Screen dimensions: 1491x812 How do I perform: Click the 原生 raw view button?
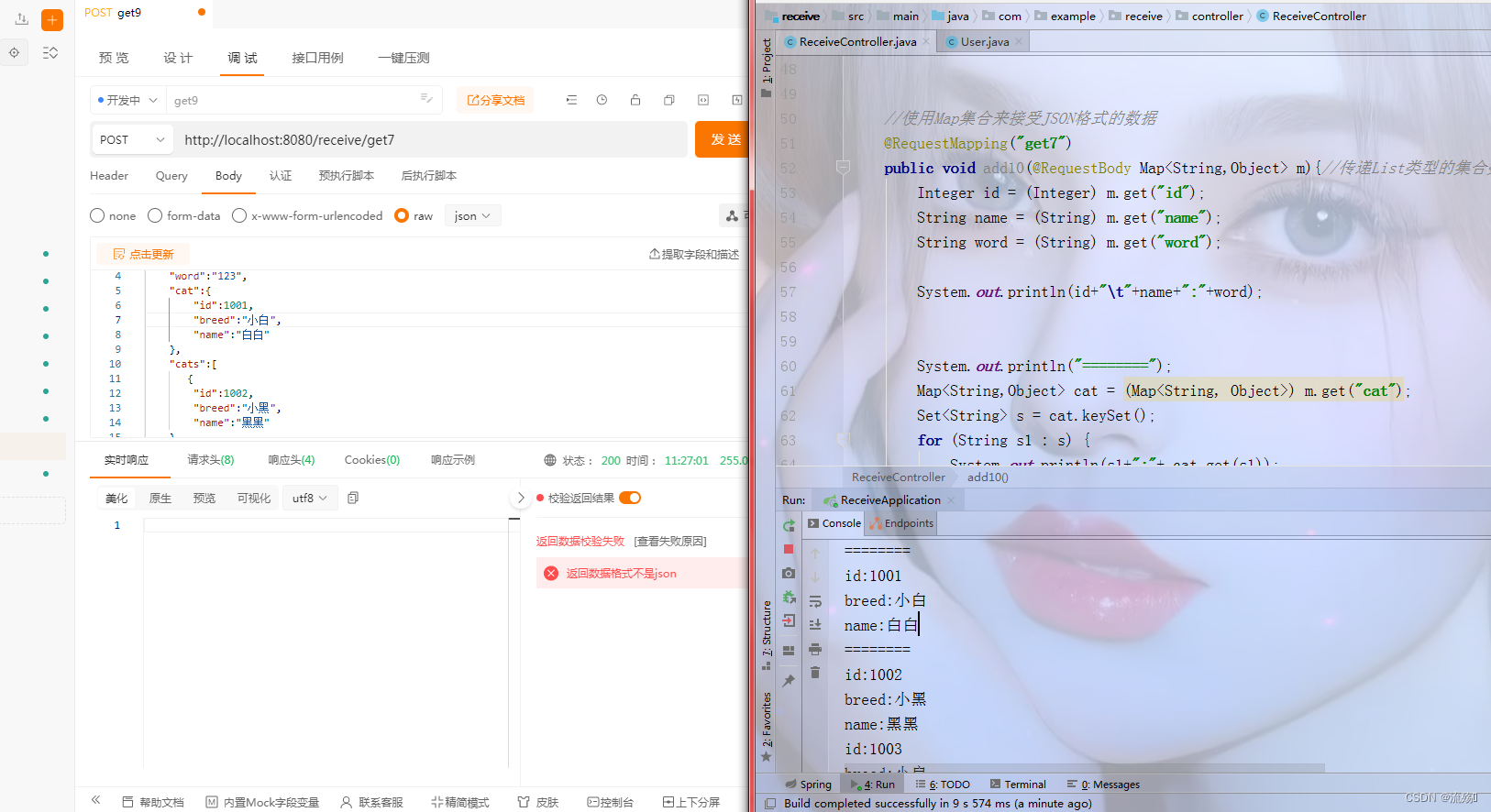(160, 498)
